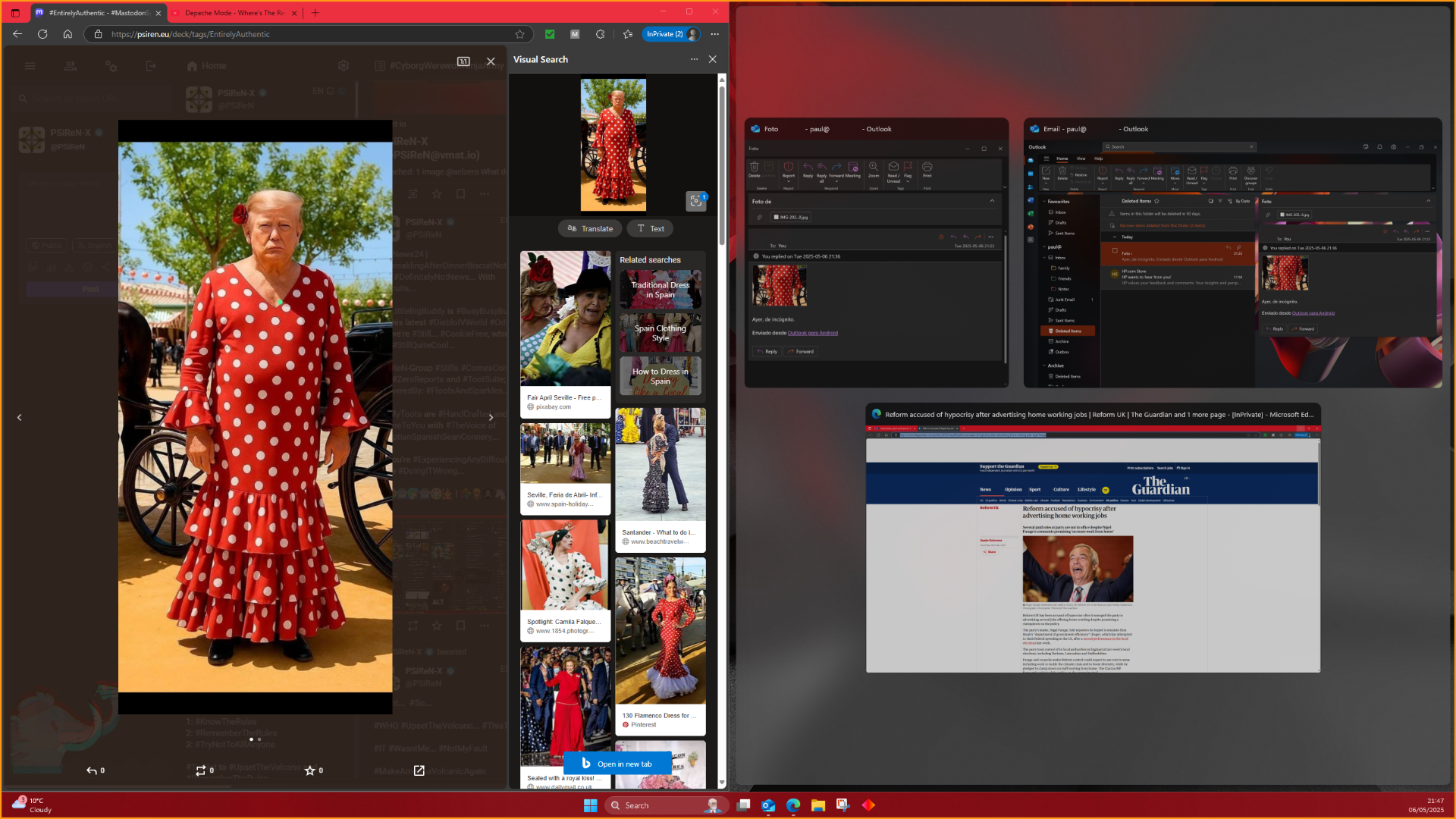Reply to the post in media viewer
This screenshot has width=1456, height=819.
(x=96, y=770)
